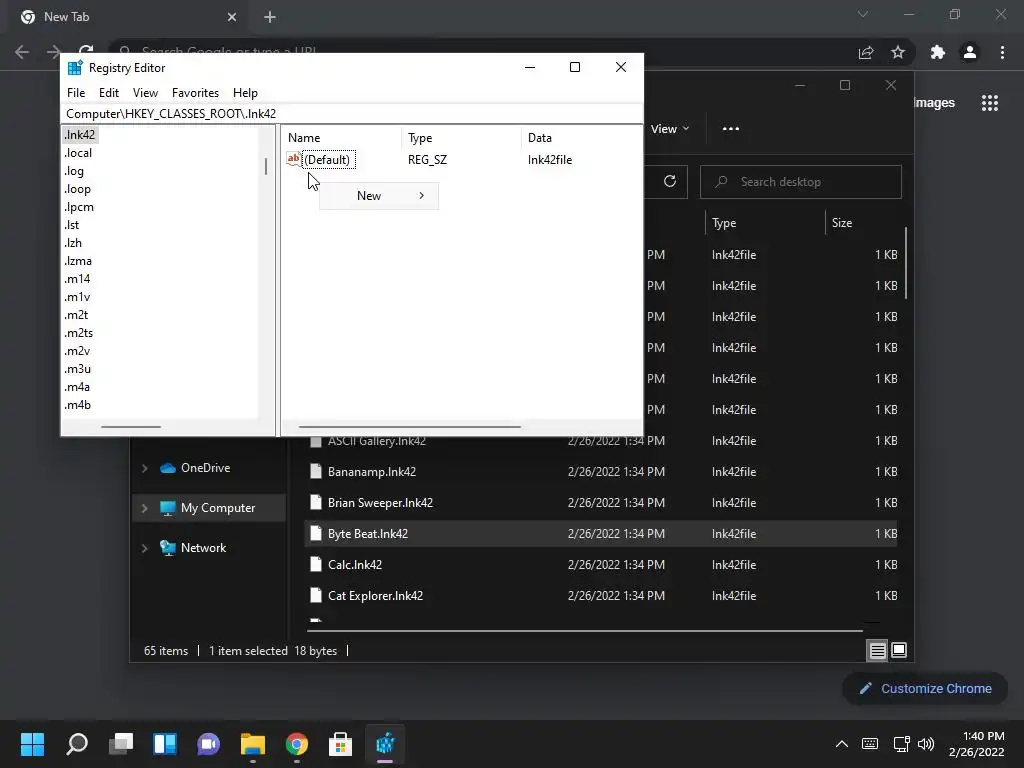Image resolution: width=1024 pixels, height=768 pixels.
Task: Select the .lst registry key
Action: (72, 225)
